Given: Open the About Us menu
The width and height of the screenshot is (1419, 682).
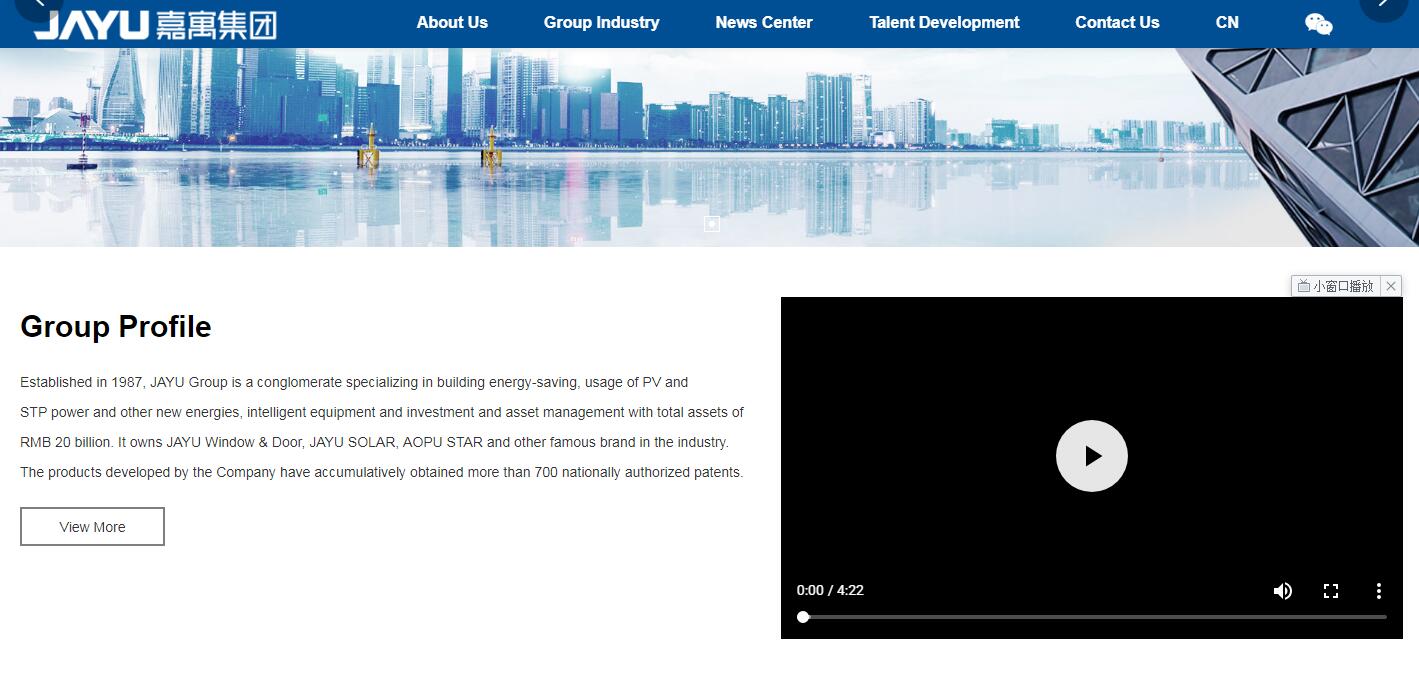Looking at the screenshot, I should point(452,22).
